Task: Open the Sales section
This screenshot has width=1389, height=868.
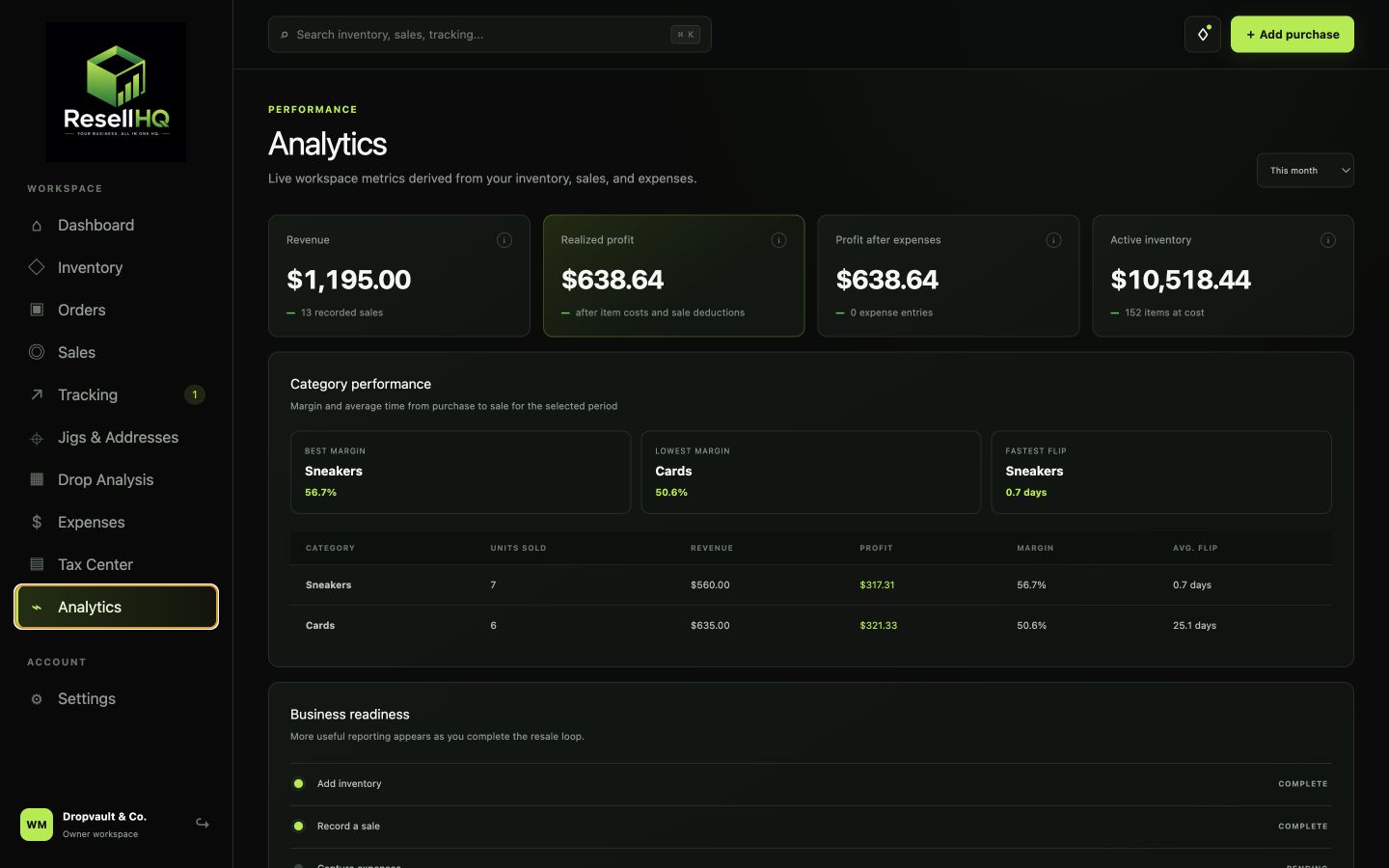Action: 117,352
